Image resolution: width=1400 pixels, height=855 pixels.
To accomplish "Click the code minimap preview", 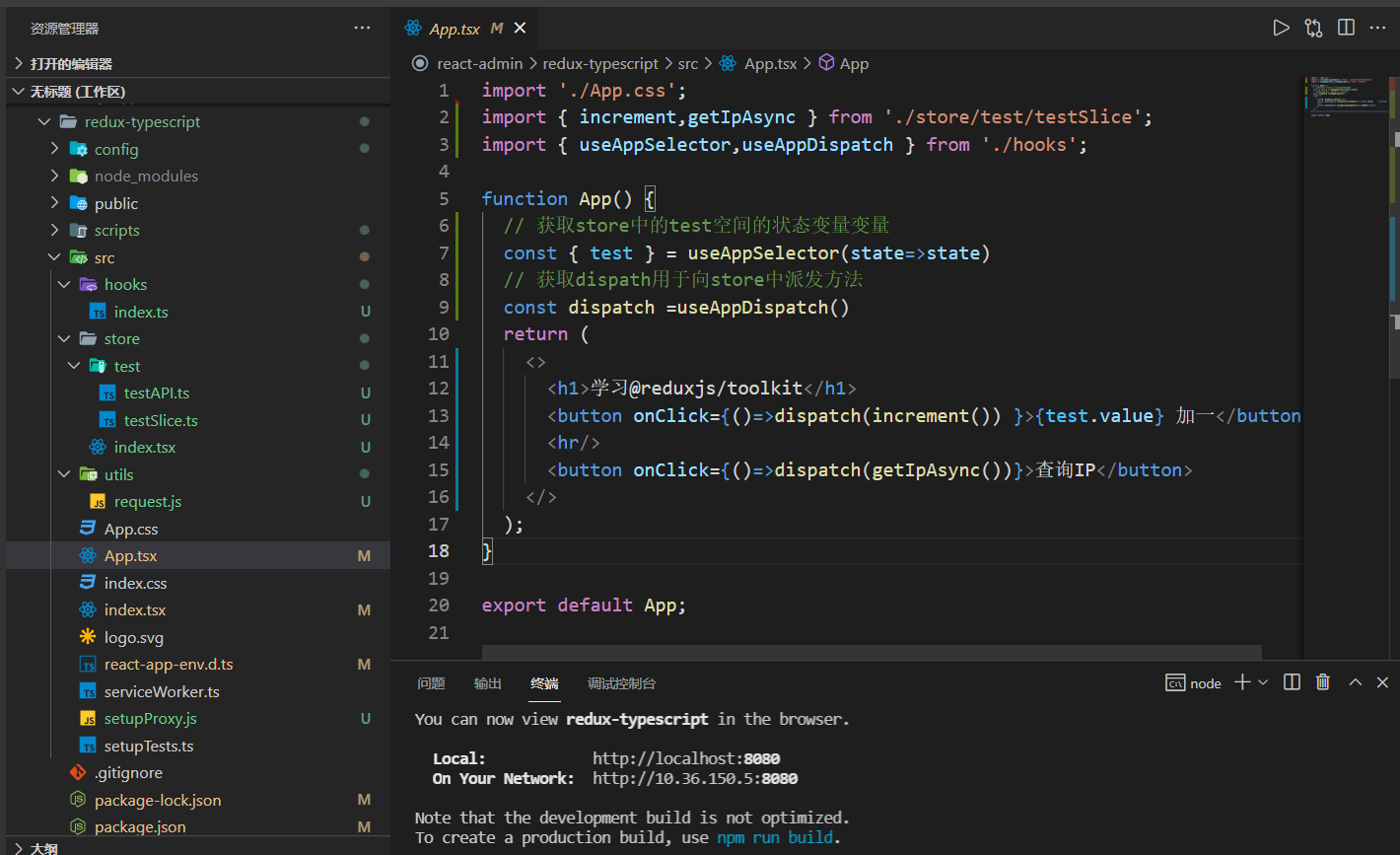I will coord(1346,97).
